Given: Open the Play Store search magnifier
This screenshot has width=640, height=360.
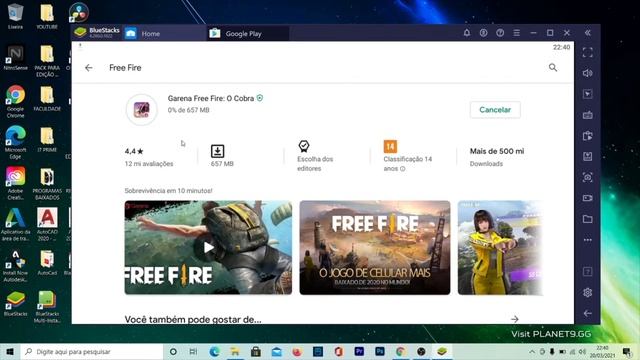Looking at the screenshot, I should (553, 67).
